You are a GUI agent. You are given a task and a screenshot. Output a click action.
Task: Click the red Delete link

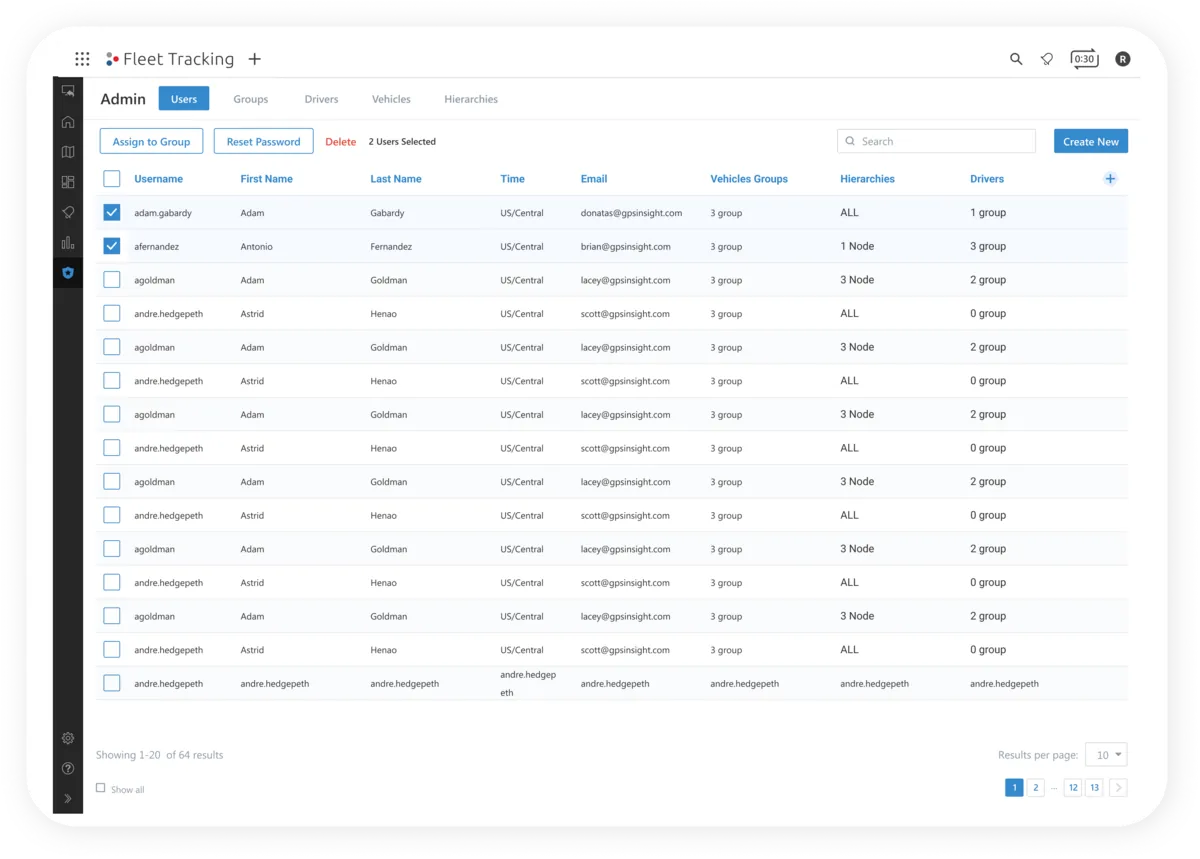[x=341, y=142]
